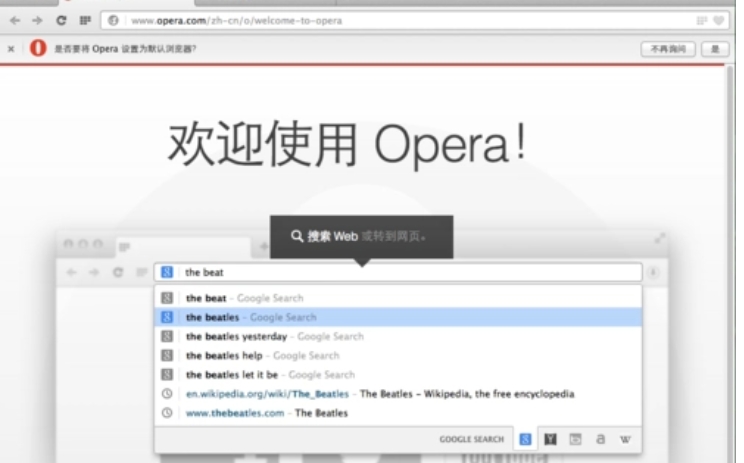Choose Wikipedia search engine icon
Screen dimensions: 744x463
tap(625, 439)
